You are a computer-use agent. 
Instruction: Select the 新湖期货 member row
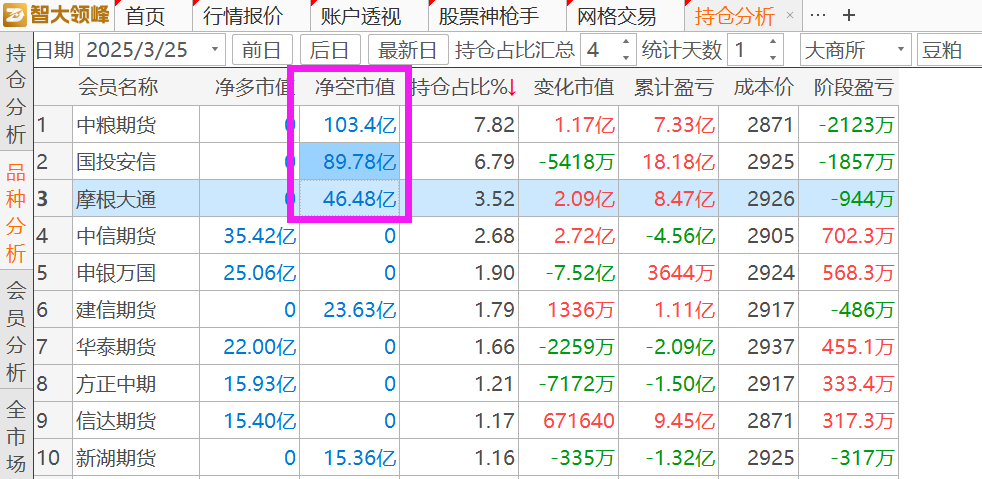(466, 458)
